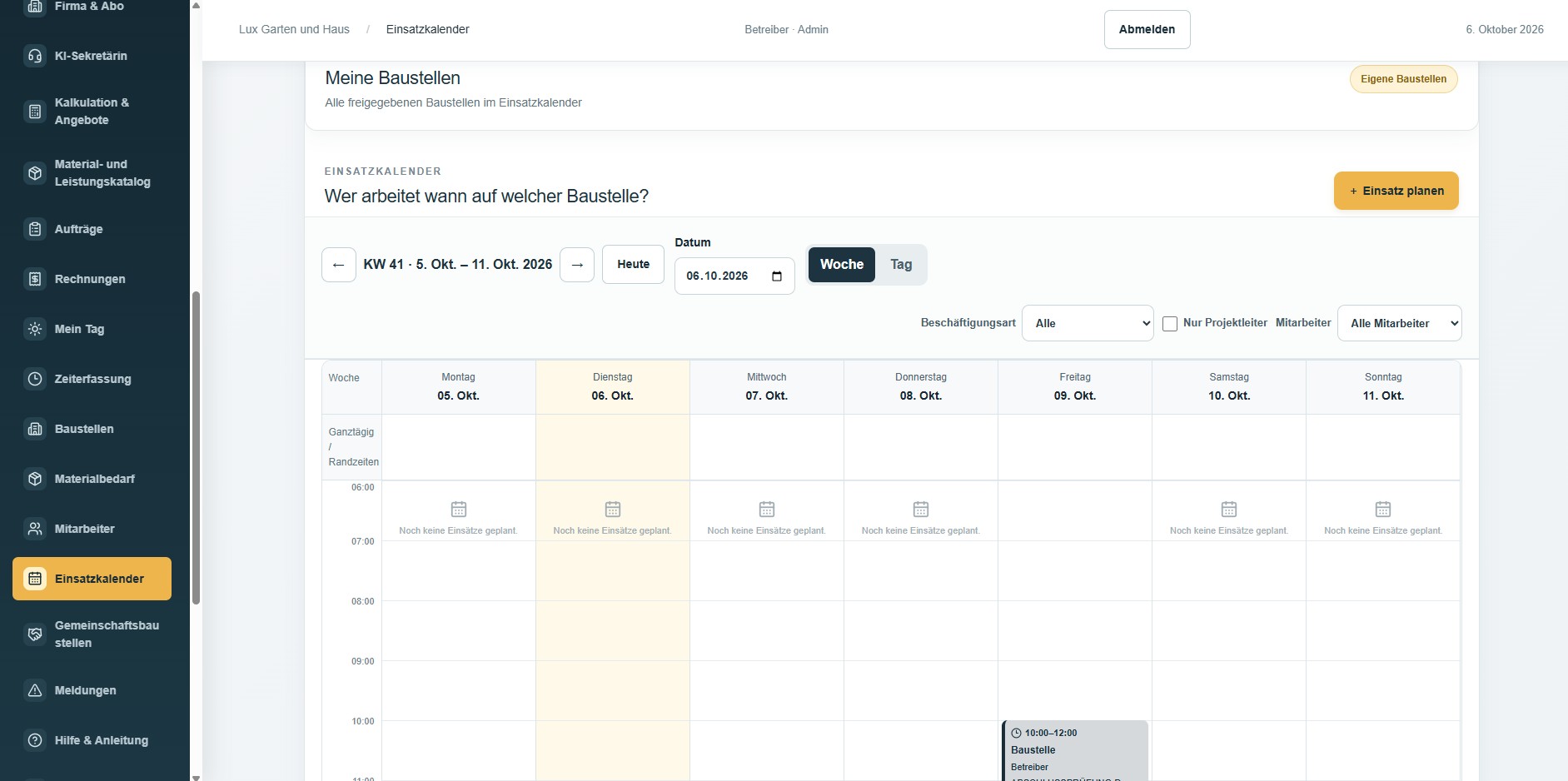1568x781 pixels.
Task: Click the calendar placeholder icon under Donnerstag
Action: (921, 509)
